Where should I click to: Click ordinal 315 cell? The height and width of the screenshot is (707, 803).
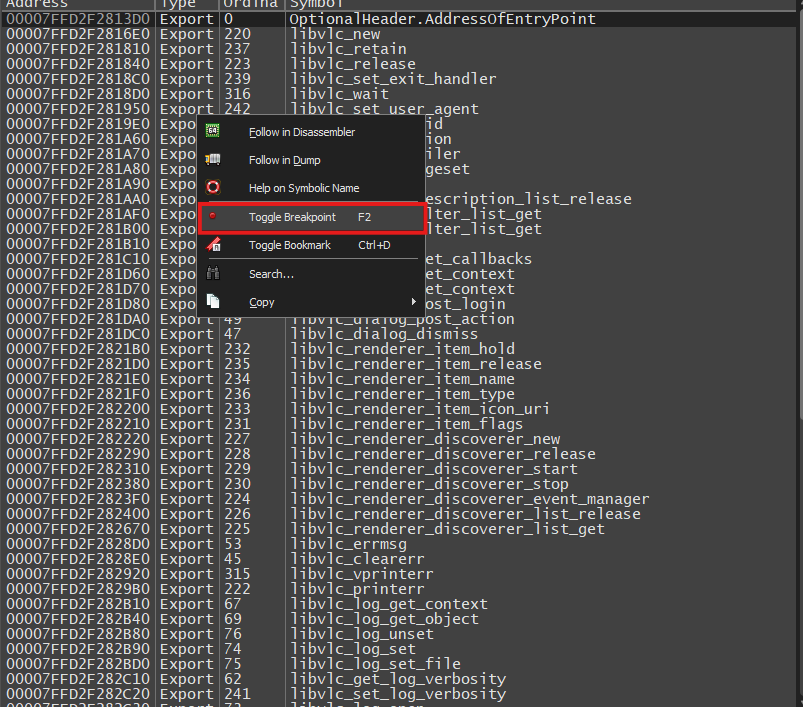238,574
